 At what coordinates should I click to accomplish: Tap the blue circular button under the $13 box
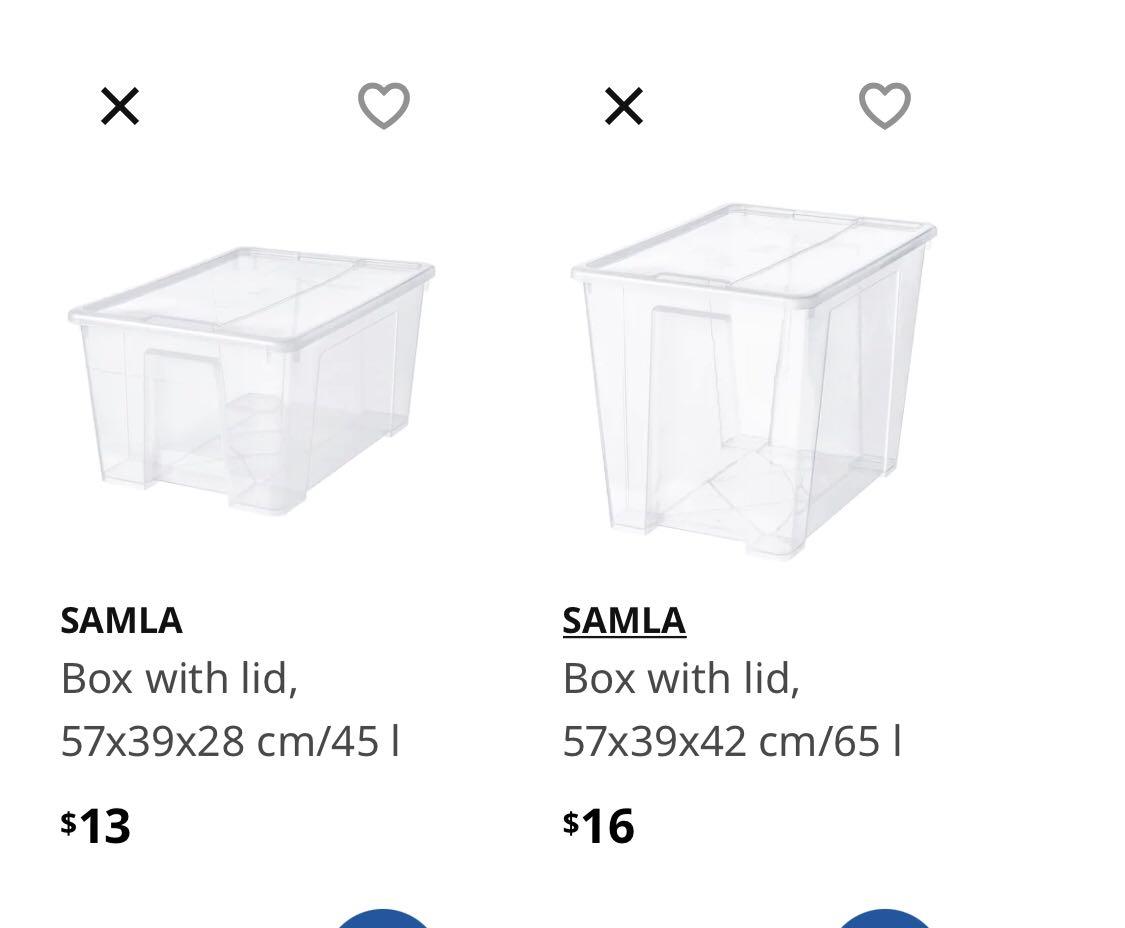(x=383, y=922)
